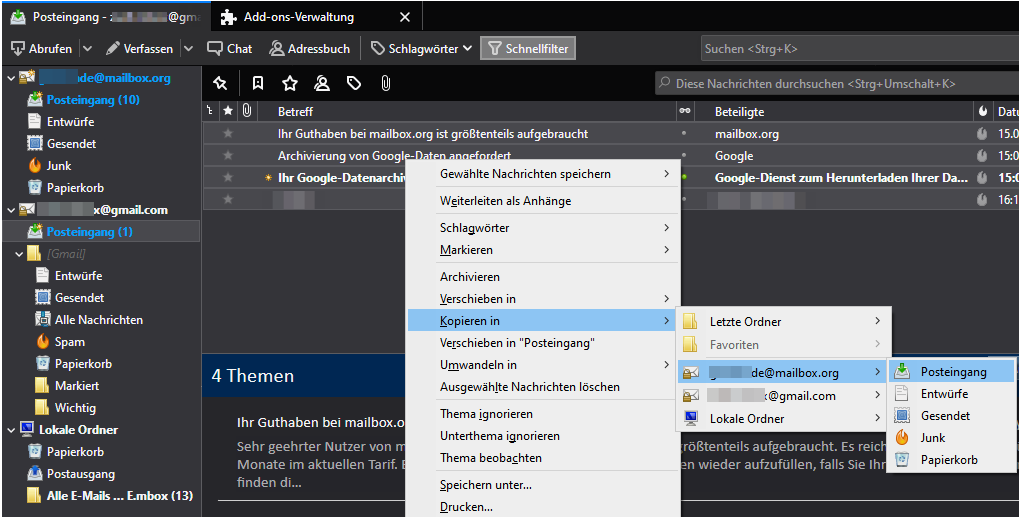Sort by the star column header

(x=227, y=111)
